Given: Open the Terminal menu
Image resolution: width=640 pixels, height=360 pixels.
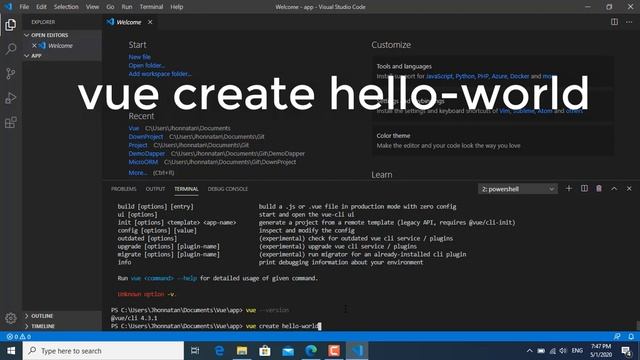Looking at the screenshot, I should point(151,7).
